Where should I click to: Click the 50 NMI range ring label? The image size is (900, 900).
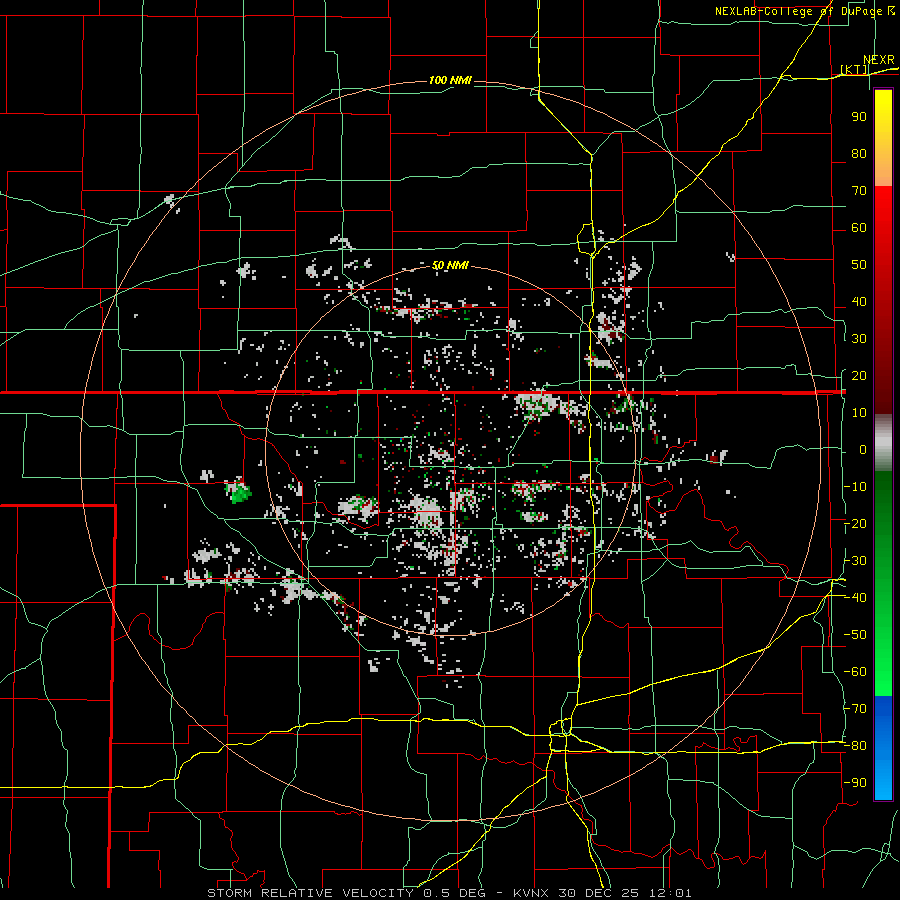[450, 265]
